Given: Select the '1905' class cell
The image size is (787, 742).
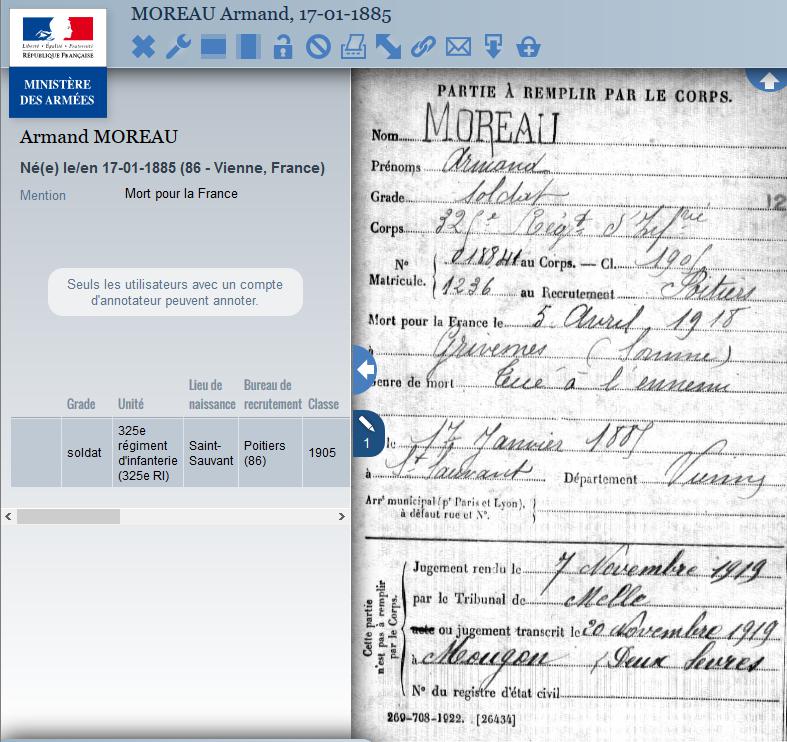Looking at the screenshot, I should 326,452.
